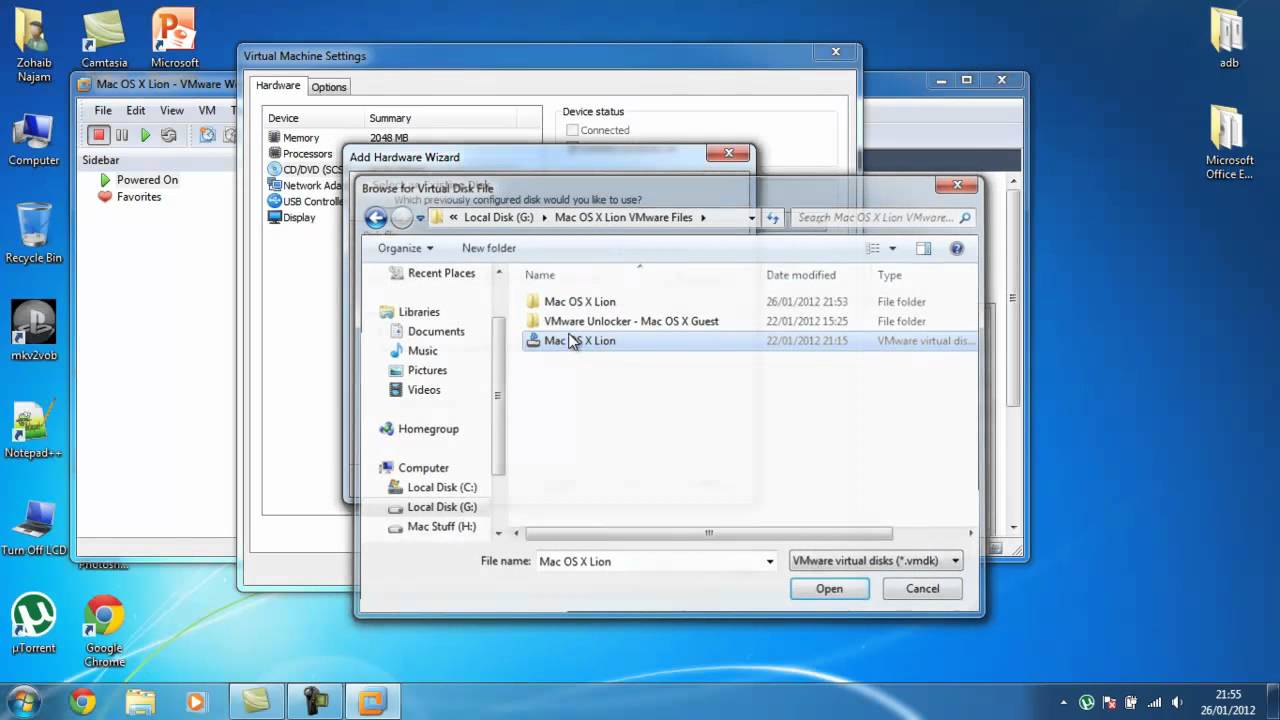Open the Documents library
The image size is (1280, 720).
pos(435,331)
